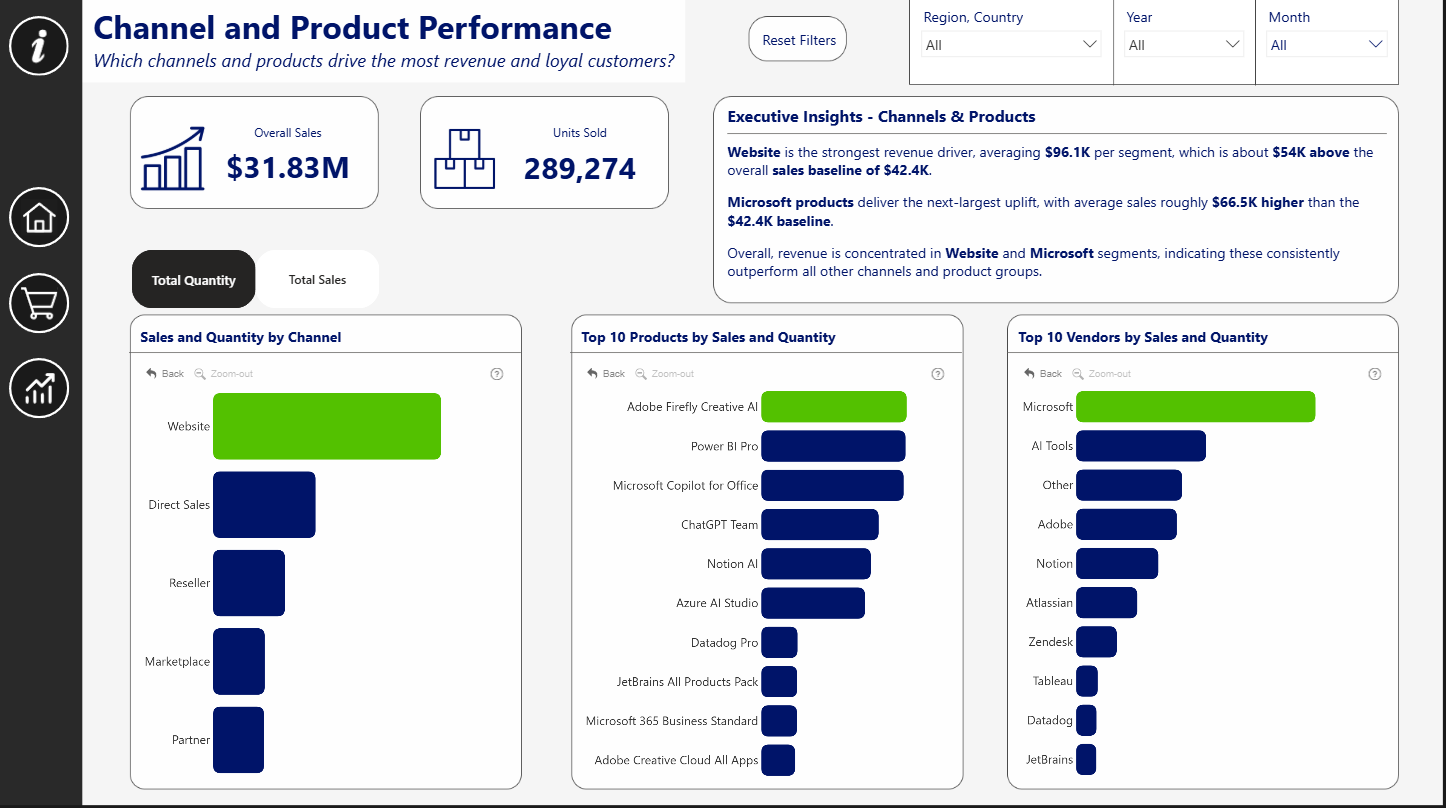The image size is (1446, 808).
Task: Click the Channel and Product Performance title
Action: click(352, 28)
